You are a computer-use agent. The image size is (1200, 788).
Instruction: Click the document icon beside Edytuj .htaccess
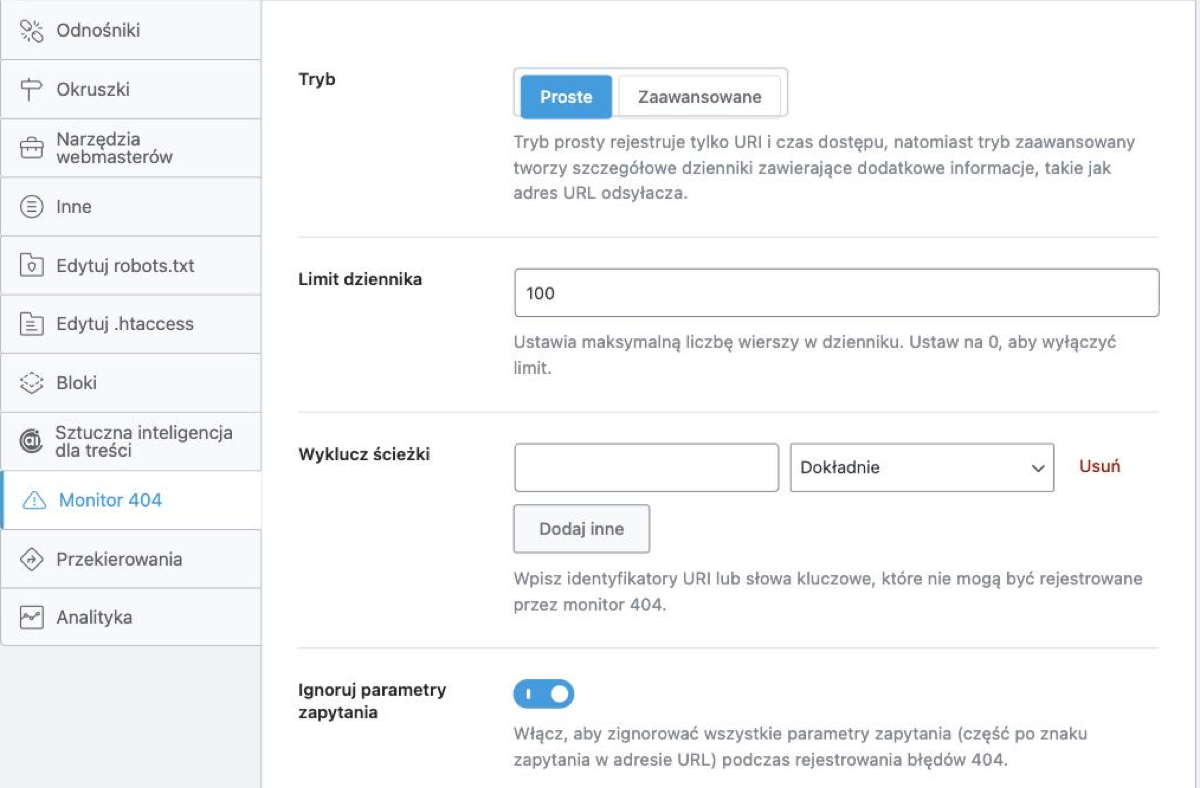[32, 324]
